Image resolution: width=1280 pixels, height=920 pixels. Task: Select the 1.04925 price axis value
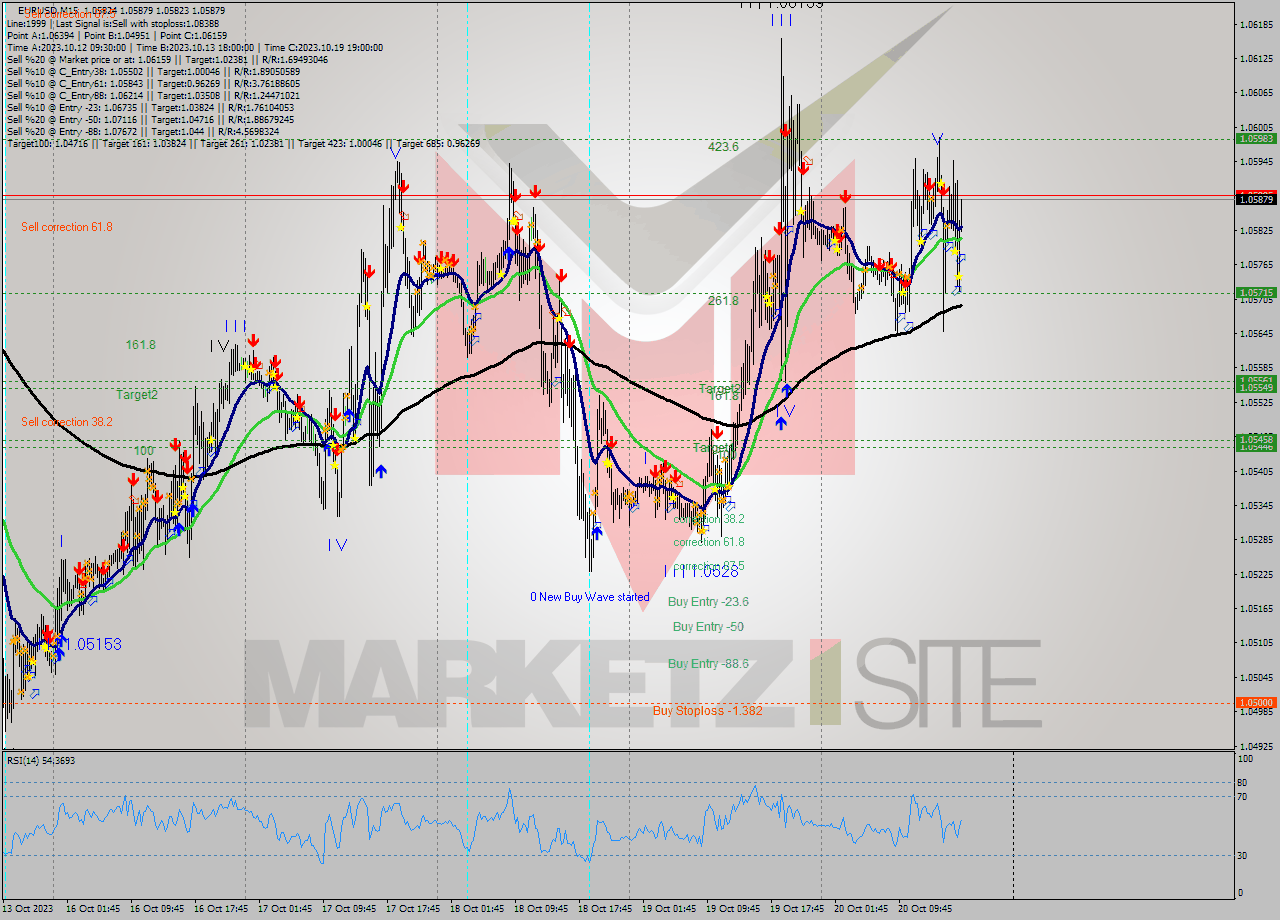click(x=1255, y=746)
